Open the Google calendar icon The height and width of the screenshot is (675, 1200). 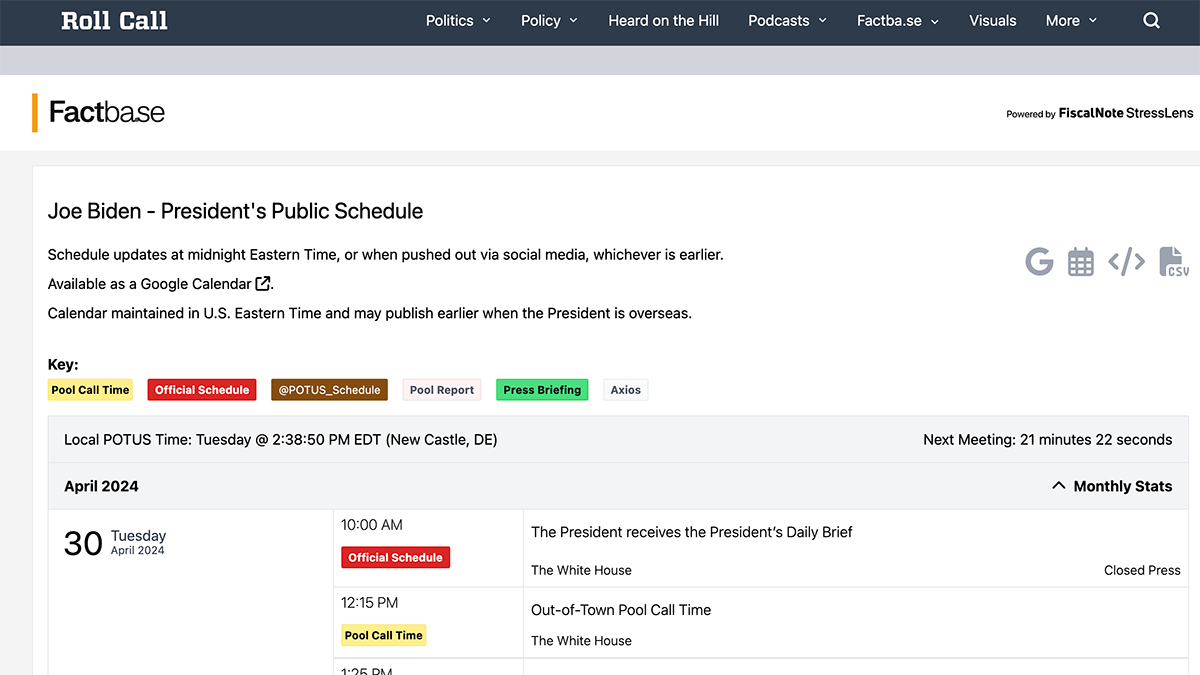click(x=1039, y=262)
